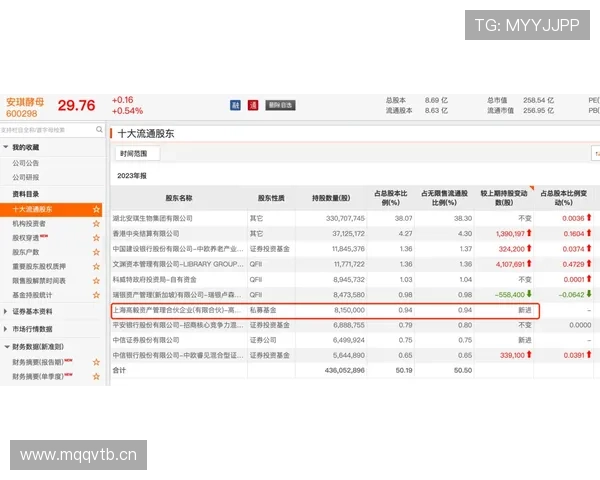Click the 1,390,197 change value
Viewport: 600px width, 480px height.
510,233
